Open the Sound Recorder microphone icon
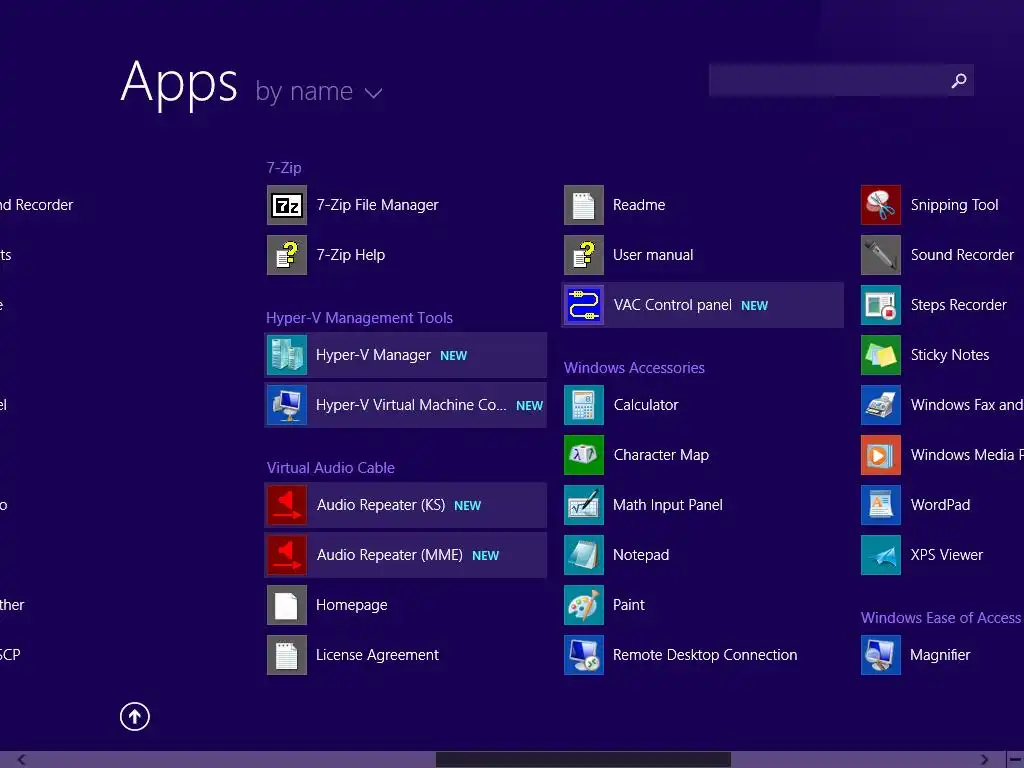 pyautogui.click(x=881, y=255)
